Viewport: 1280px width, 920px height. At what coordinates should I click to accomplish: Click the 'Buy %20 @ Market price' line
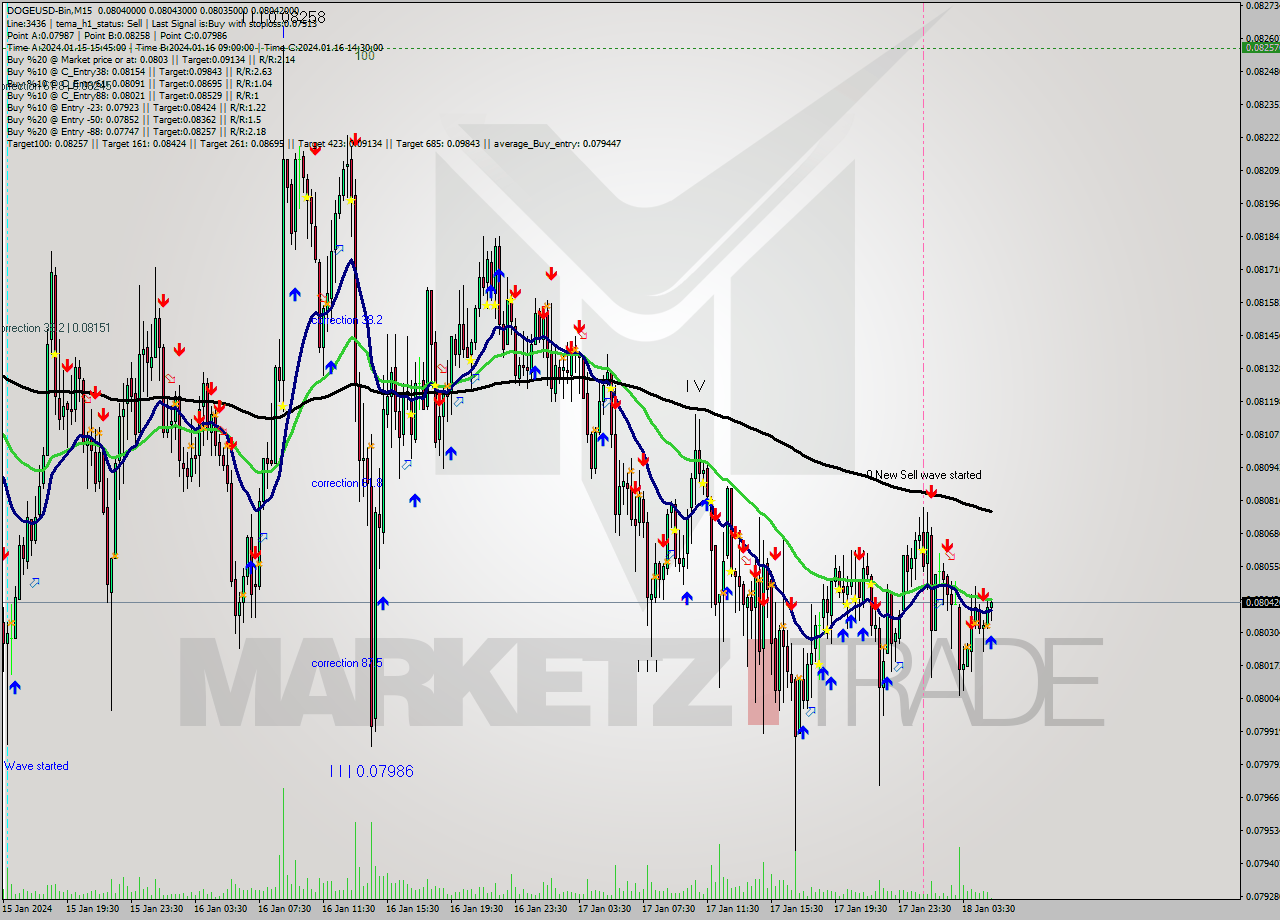click(151, 59)
